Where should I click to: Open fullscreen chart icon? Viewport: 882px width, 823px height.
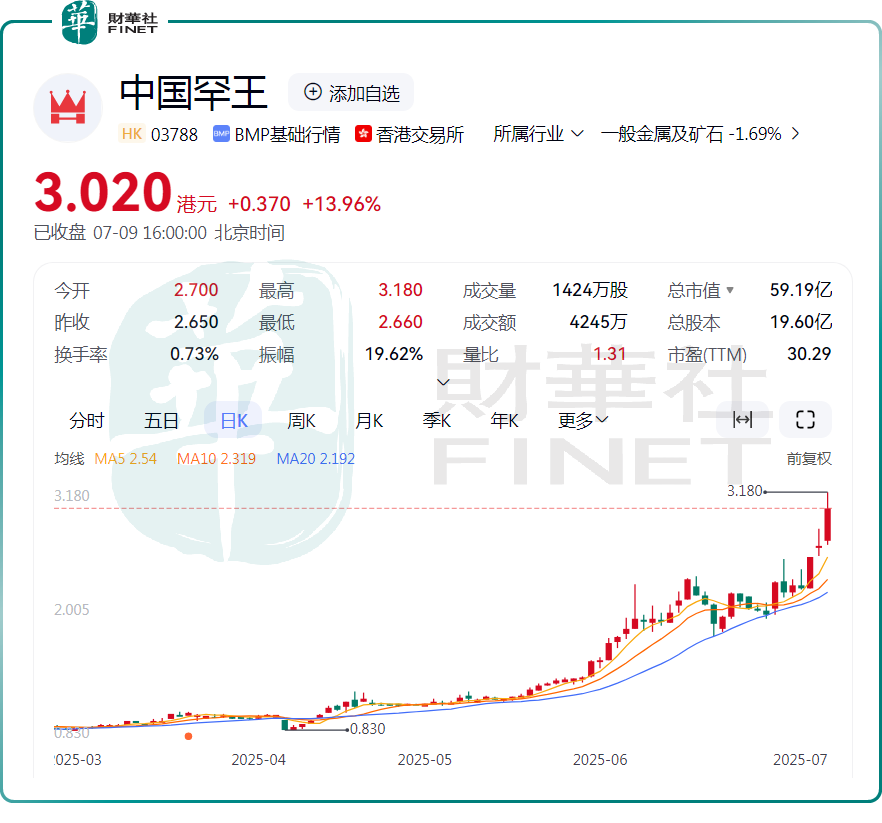point(805,420)
